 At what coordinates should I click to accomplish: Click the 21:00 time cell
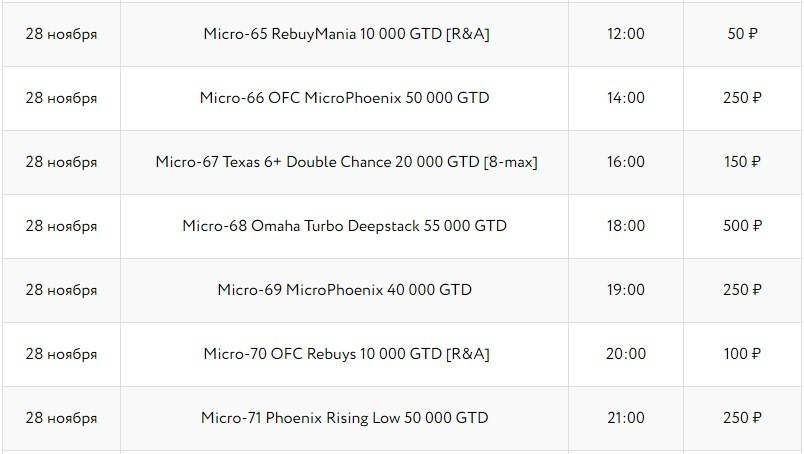tap(626, 418)
